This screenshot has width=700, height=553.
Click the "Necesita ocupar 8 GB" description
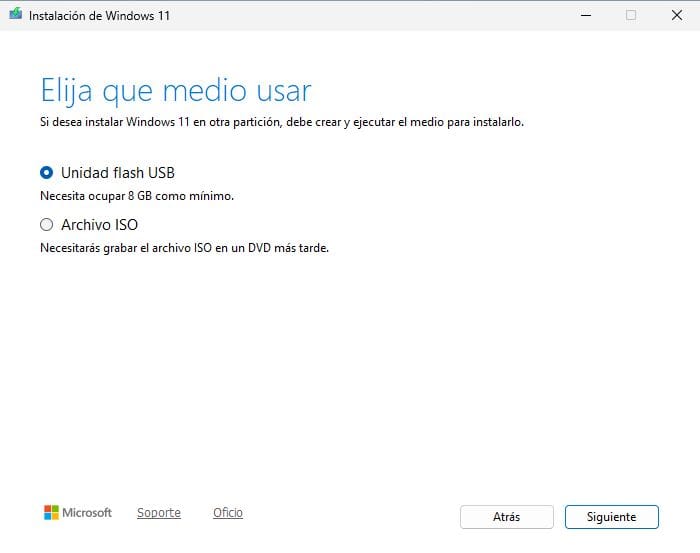(x=136, y=196)
